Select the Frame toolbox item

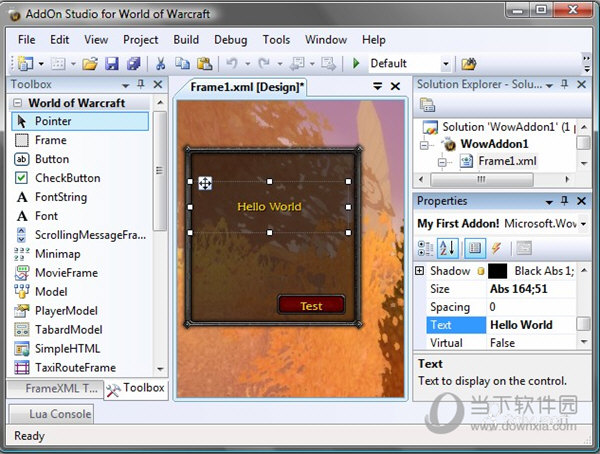[80, 140]
